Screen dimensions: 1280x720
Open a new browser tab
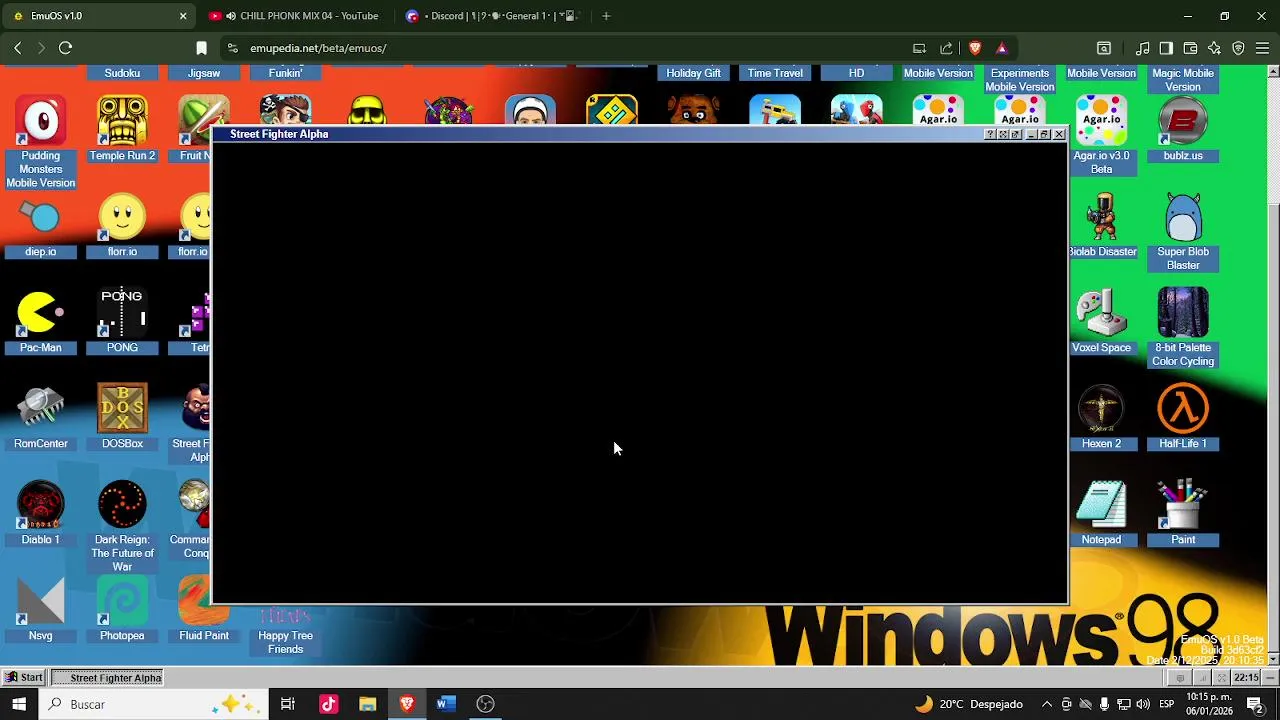606,16
